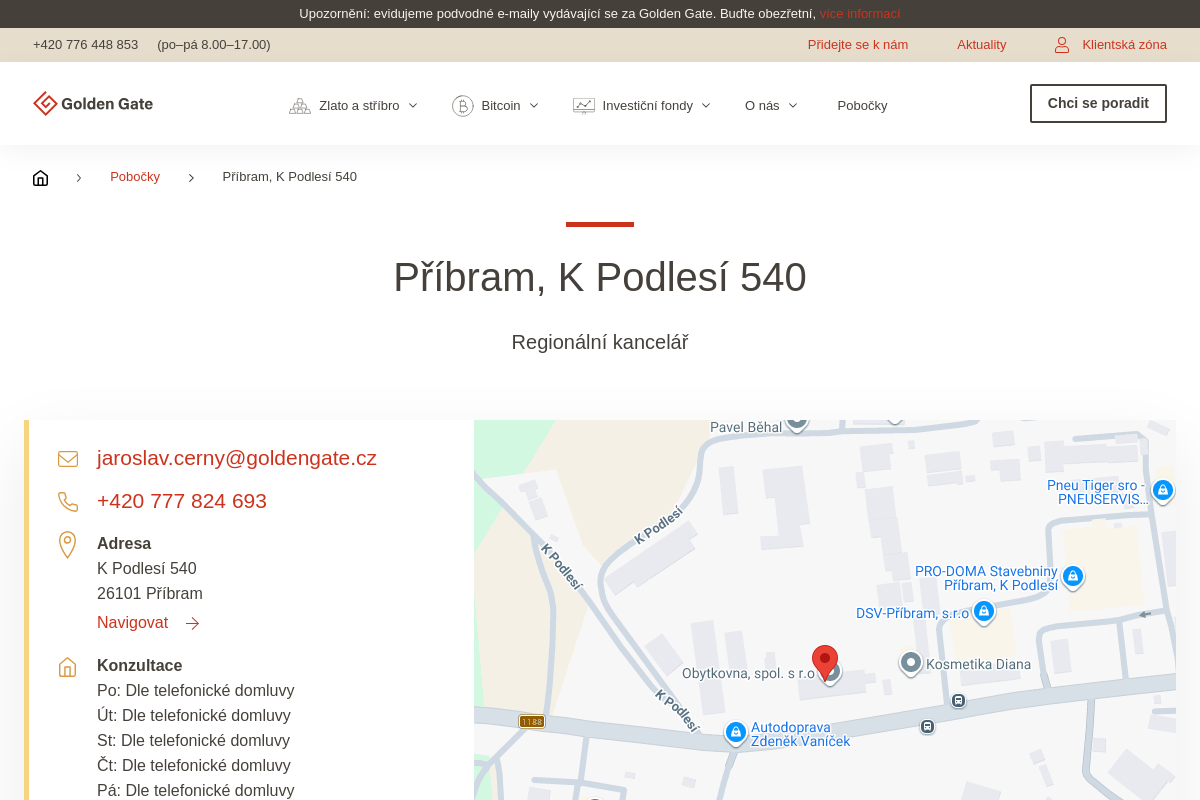The image size is (1200, 800).
Task: Expand the O nás menu
Action: pos(771,105)
